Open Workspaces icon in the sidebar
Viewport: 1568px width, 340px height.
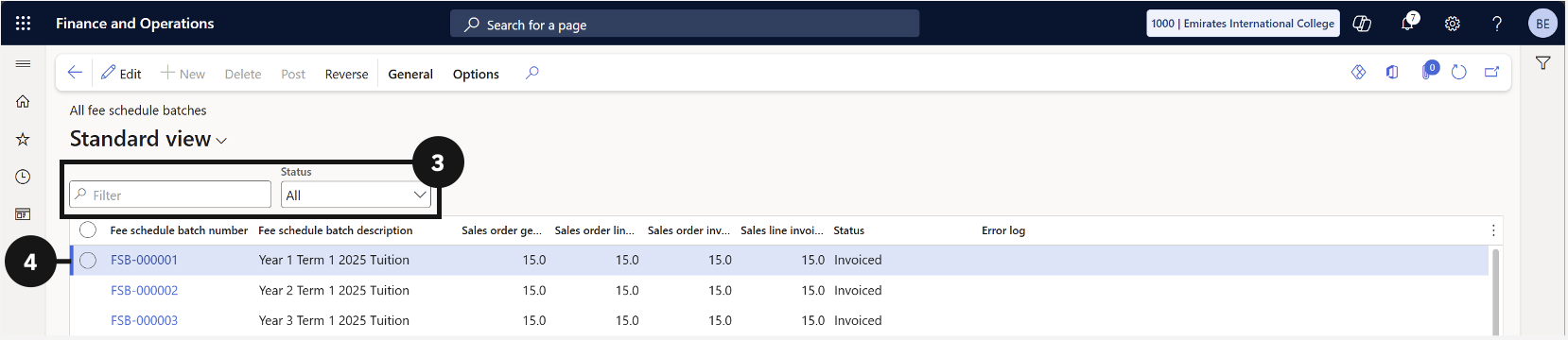point(23,214)
